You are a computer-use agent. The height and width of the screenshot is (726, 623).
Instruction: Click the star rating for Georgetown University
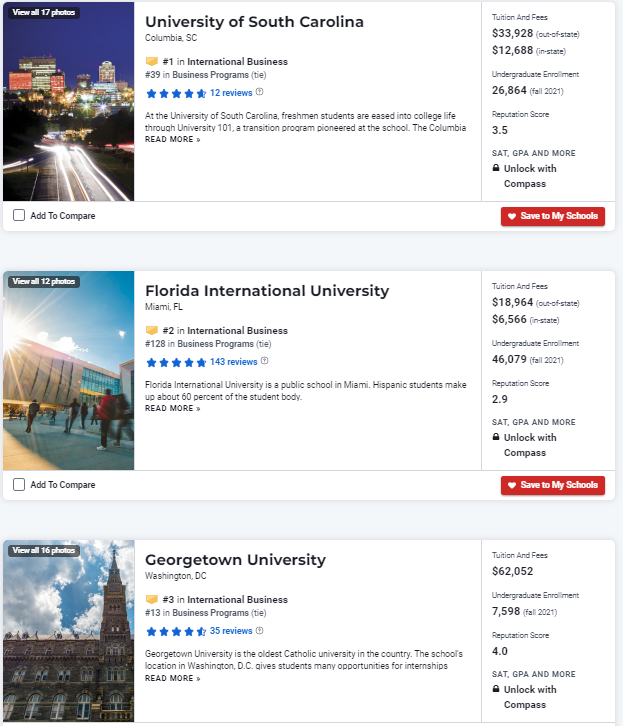(176, 632)
